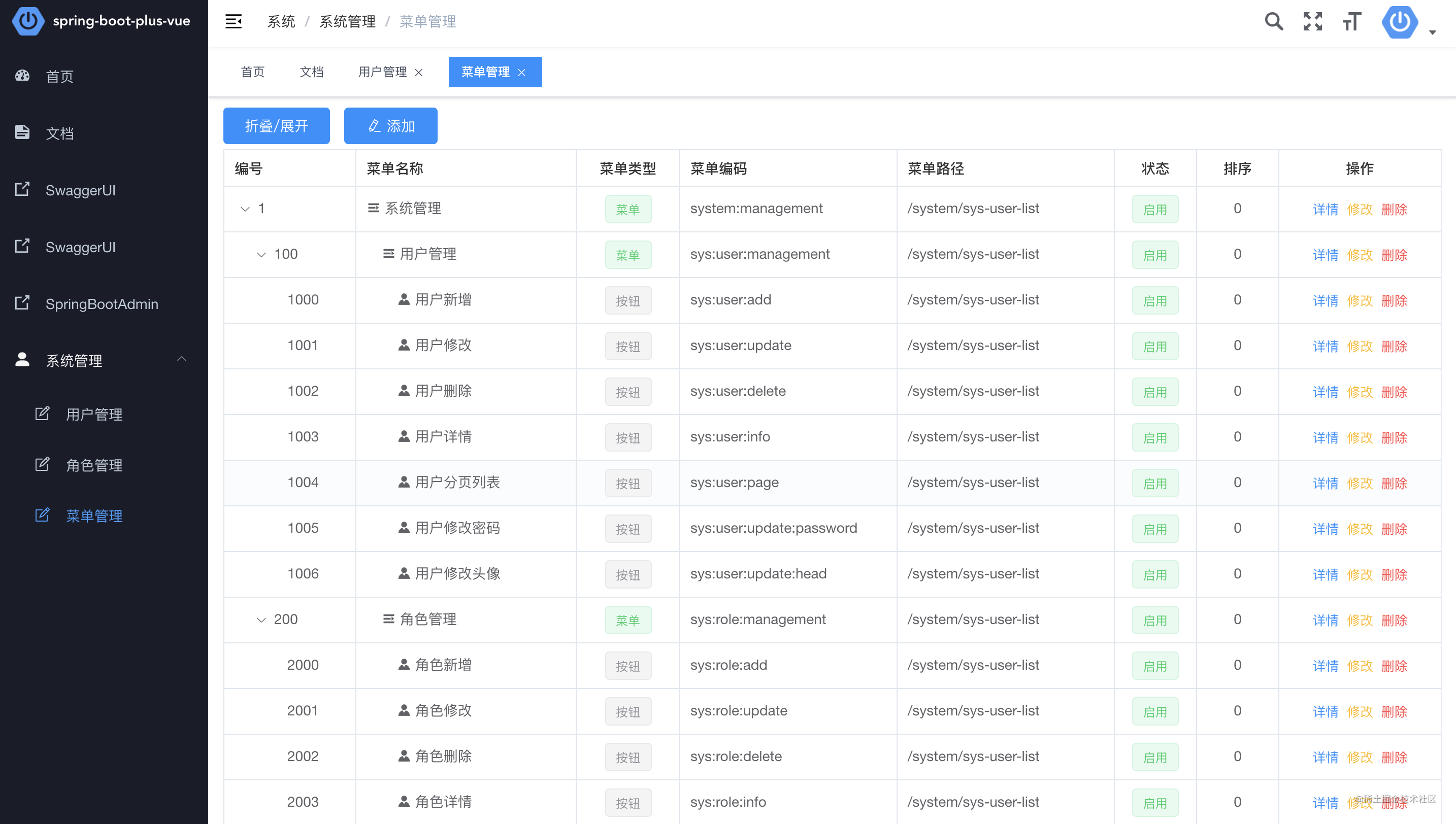
Task: Enter fullscreen via the expand icon
Action: 1312,21
